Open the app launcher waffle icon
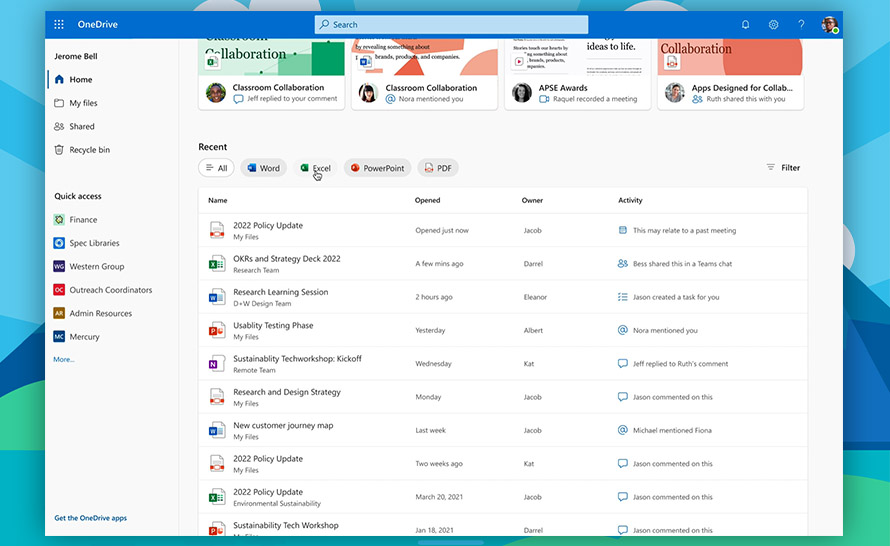 [x=58, y=24]
